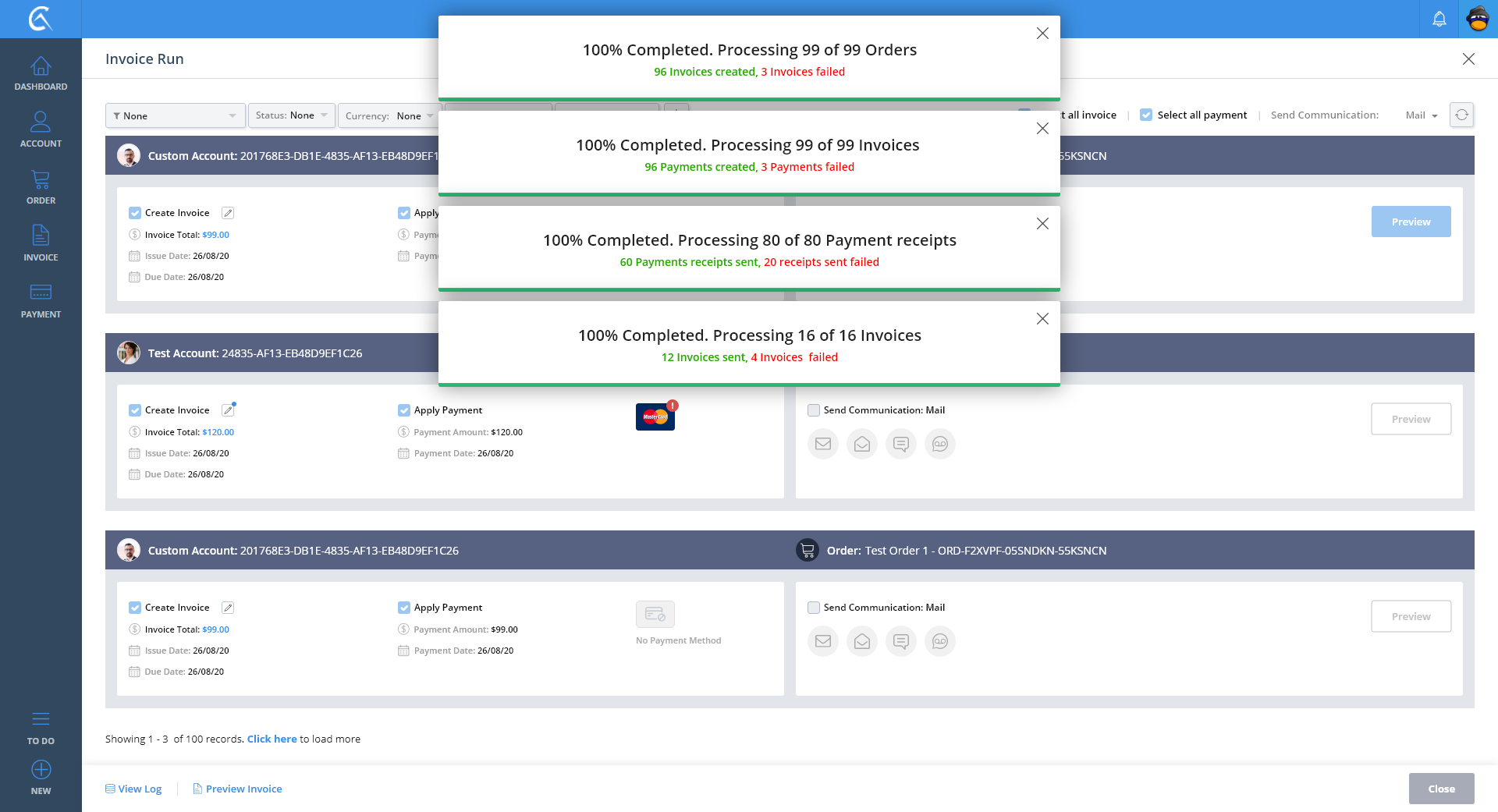
Task: Click the notification bell icon
Action: tap(1439, 19)
